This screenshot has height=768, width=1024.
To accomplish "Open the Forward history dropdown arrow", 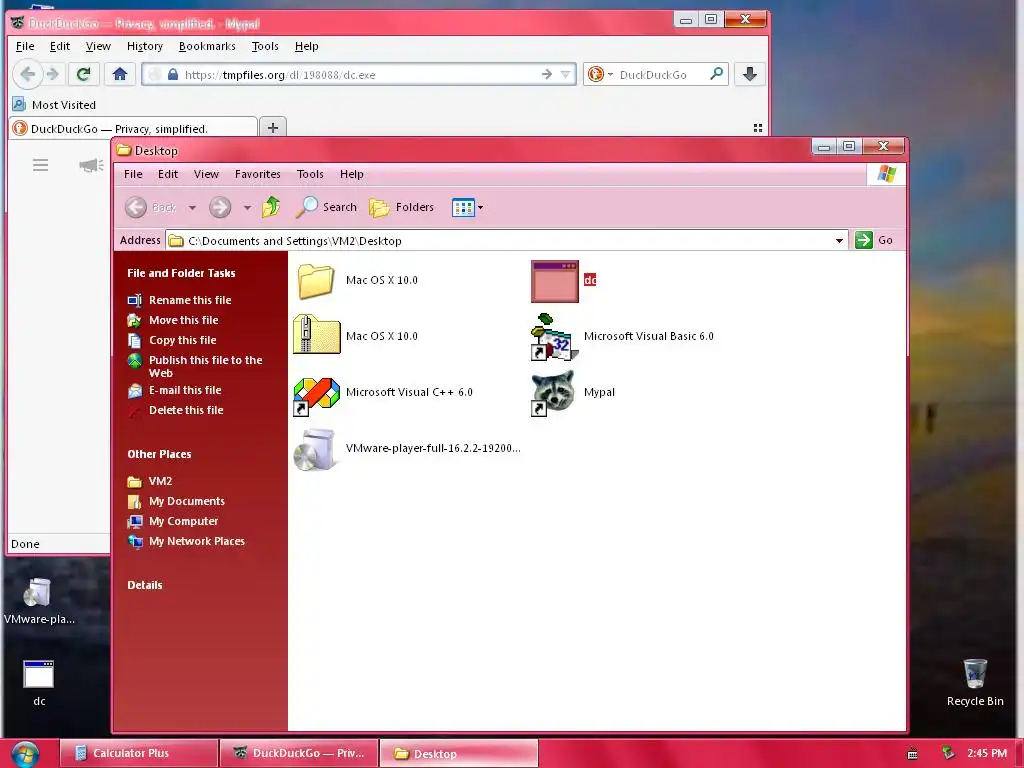I will click(247, 208).
